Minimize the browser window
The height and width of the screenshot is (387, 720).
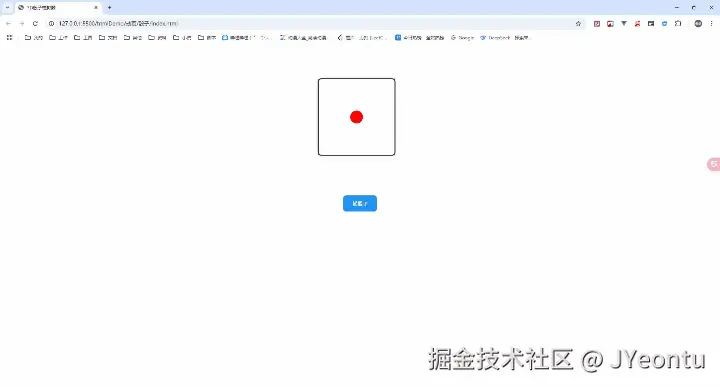coord(676,7)
